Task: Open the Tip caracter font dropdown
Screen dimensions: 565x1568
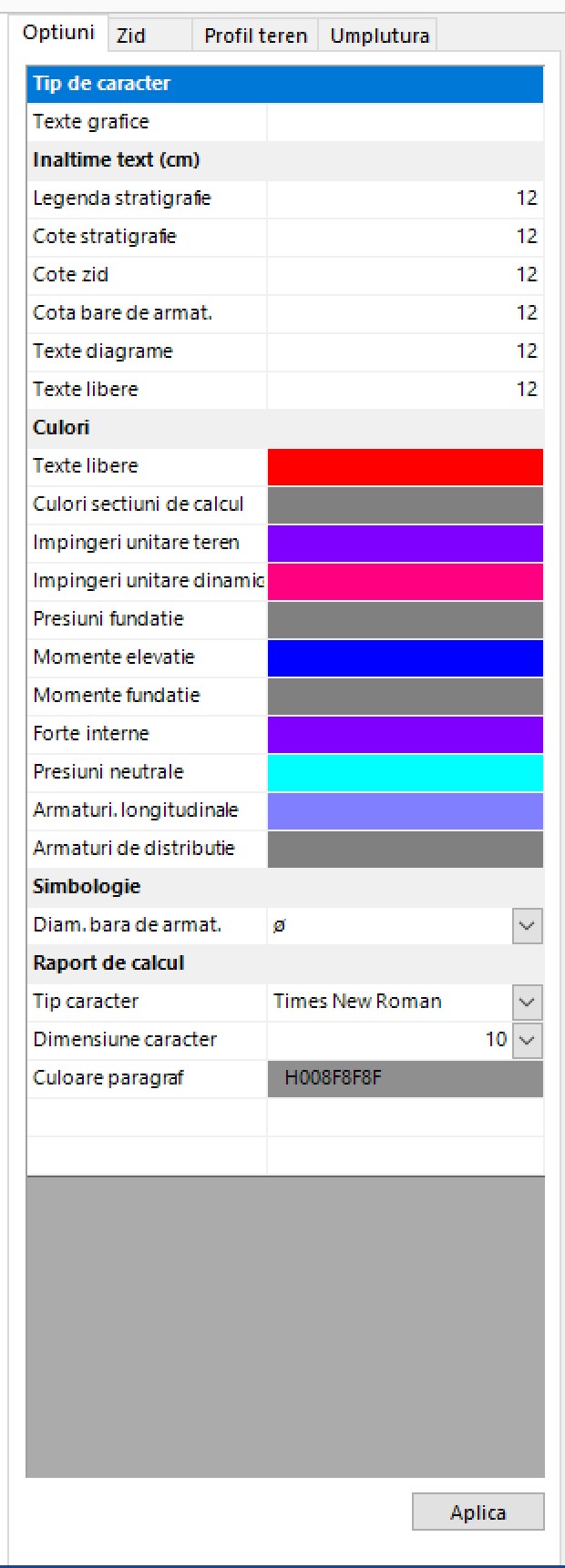Action: coord(528,1002)
